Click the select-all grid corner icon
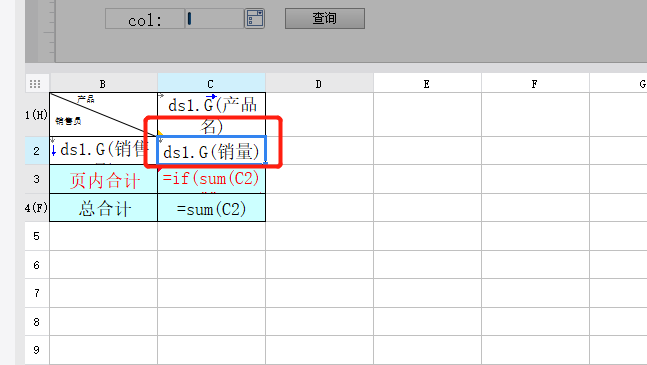This screenshot has height=365, width=647. pos(35,84)
